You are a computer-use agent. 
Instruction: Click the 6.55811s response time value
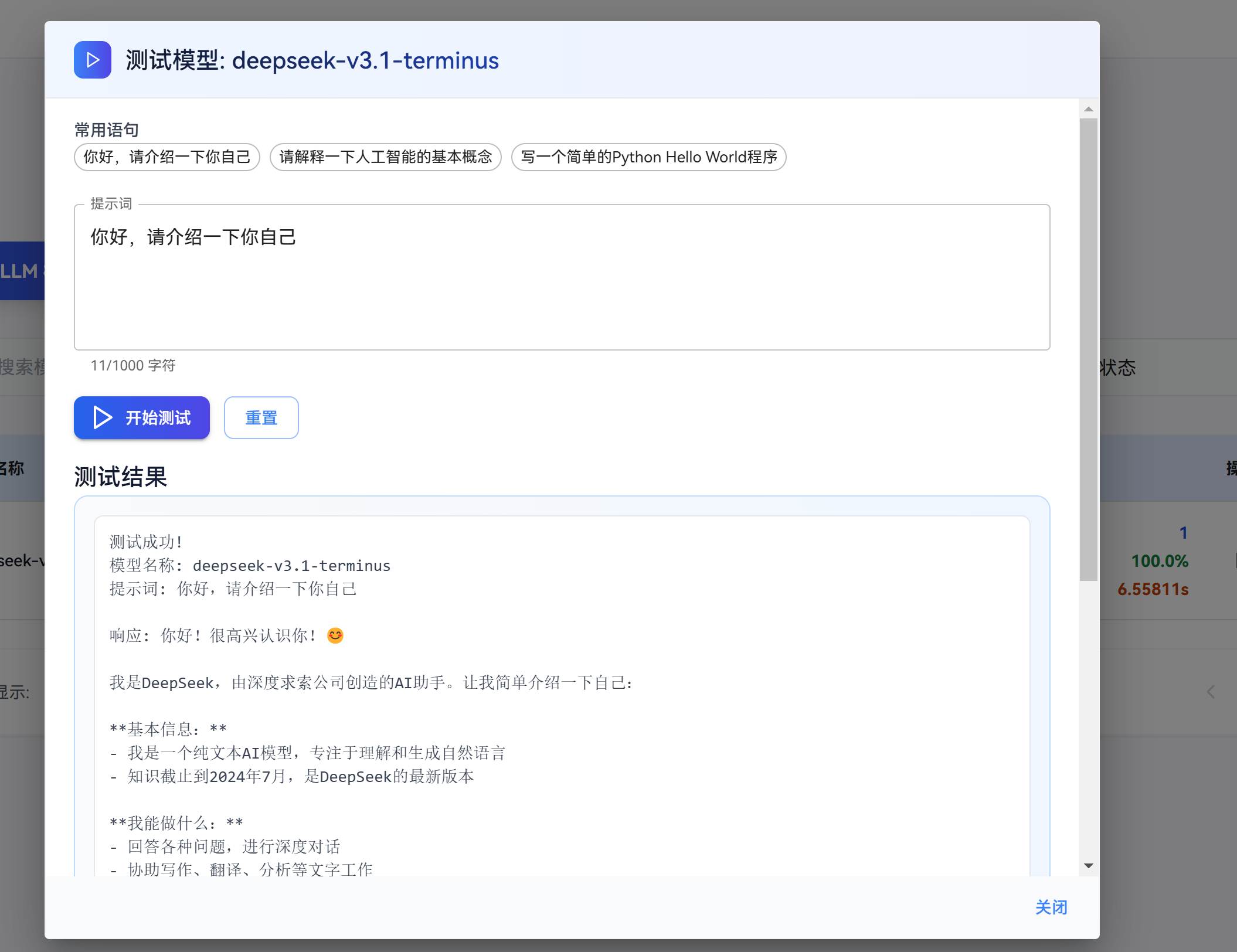1153,589
